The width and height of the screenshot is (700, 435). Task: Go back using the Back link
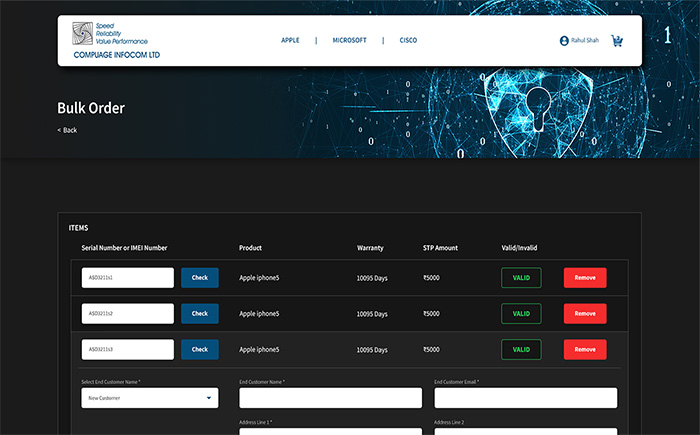pos(67,130)
